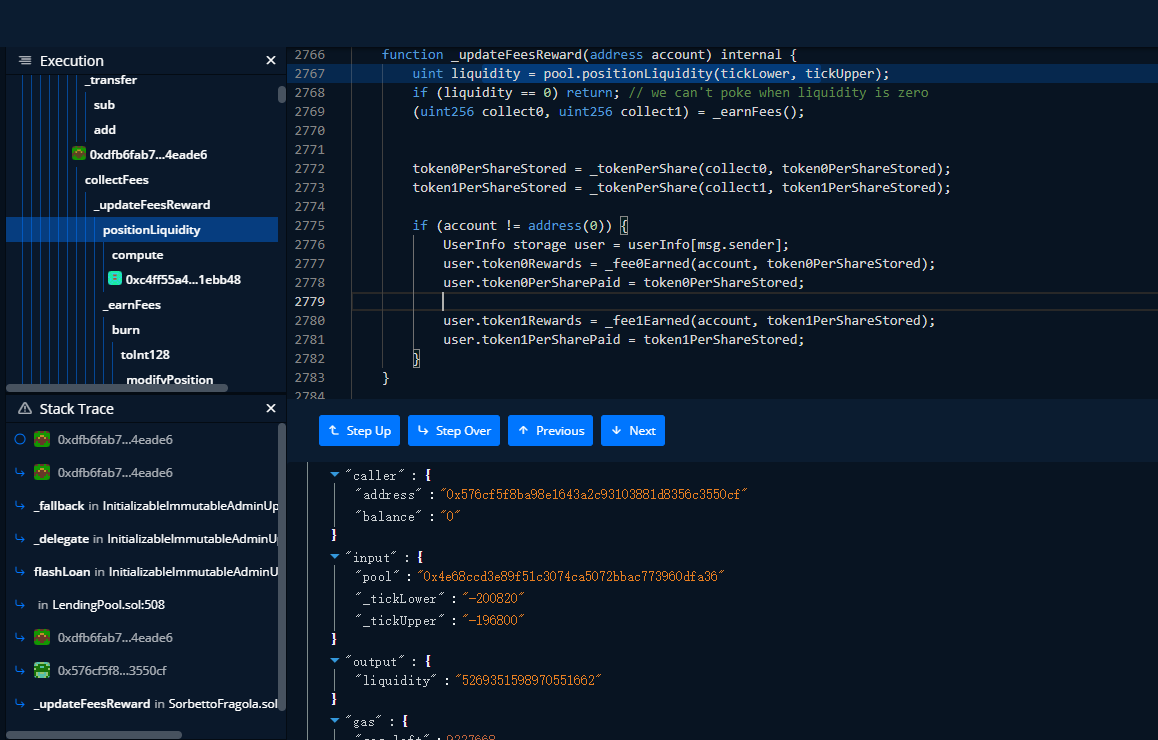This screenshot has width=1158, height=740.
Task: Select collectFees in Execution tree
Action: [x=117, y=180]
